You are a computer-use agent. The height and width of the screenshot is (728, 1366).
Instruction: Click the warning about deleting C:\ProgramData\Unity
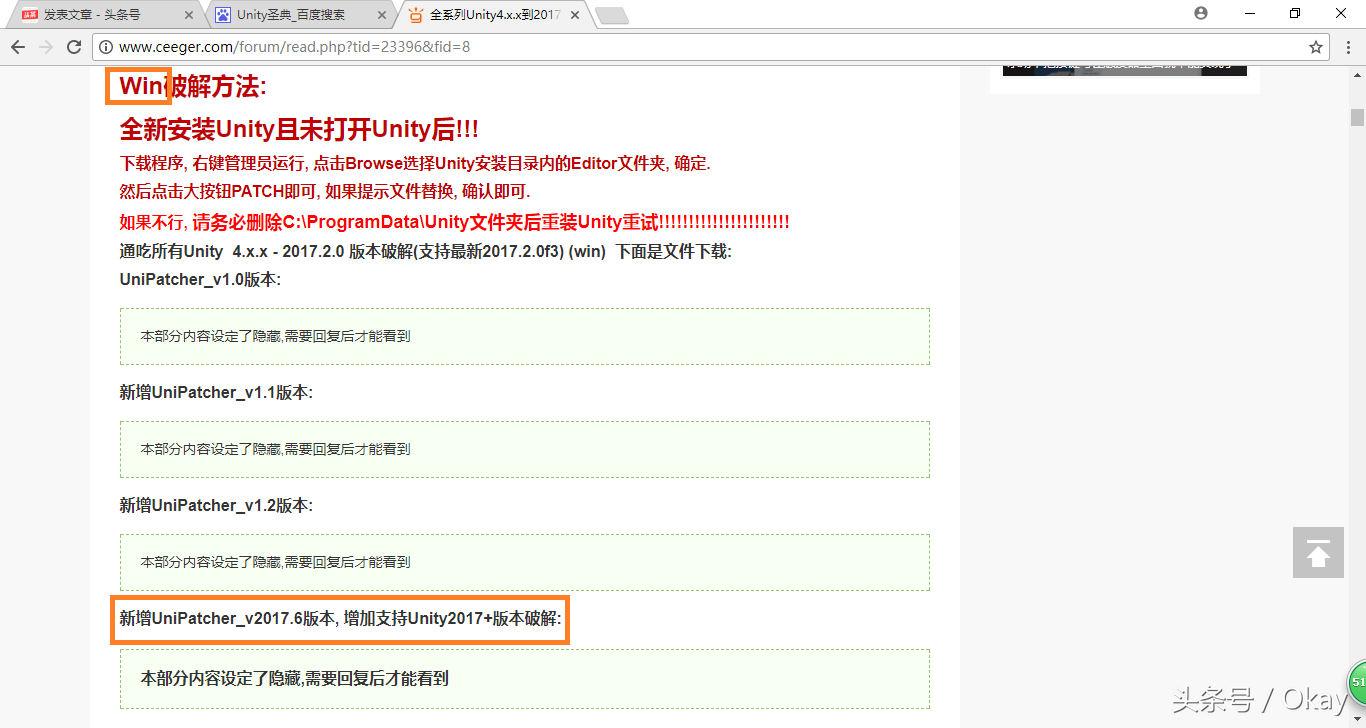[x=454, y=222]
